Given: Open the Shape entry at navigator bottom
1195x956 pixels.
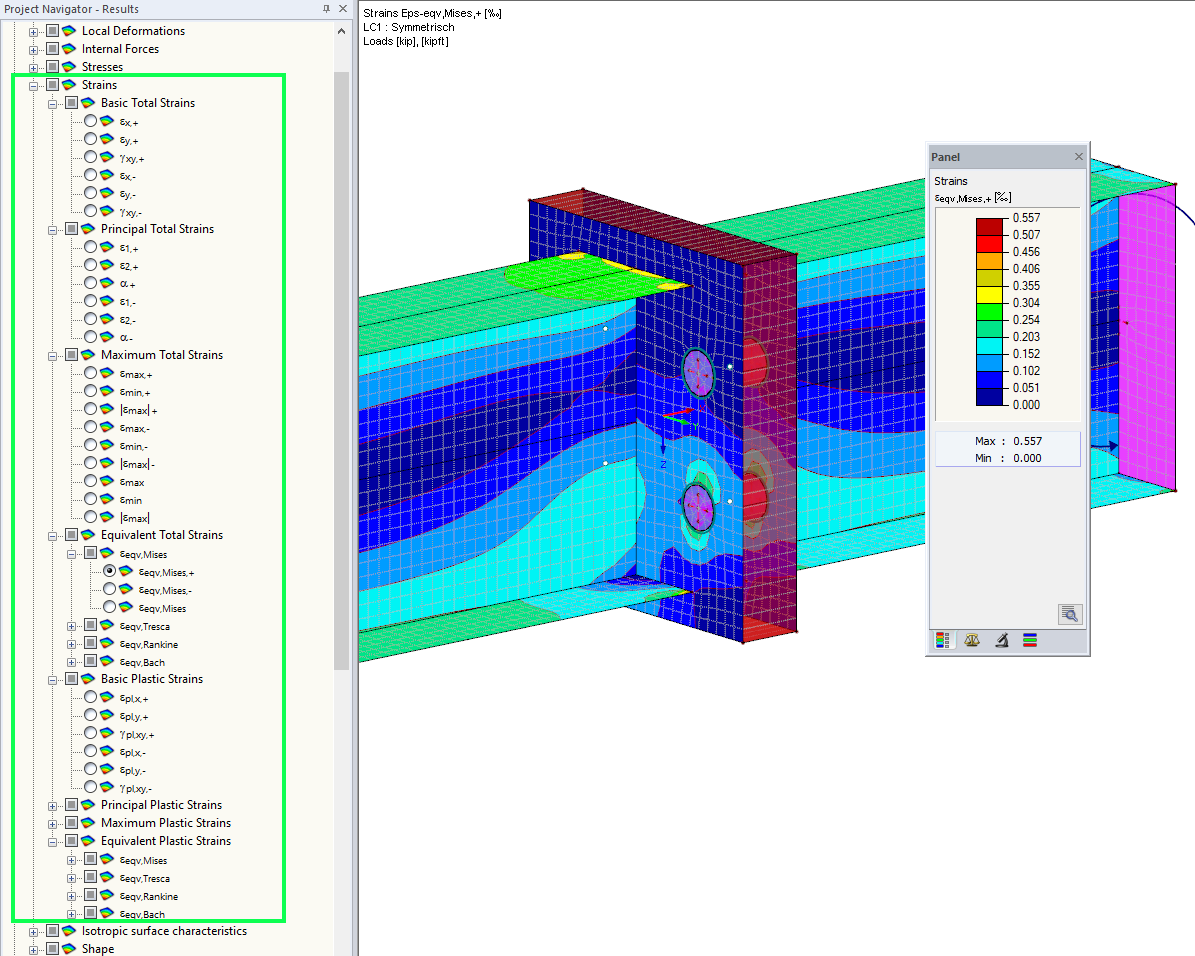Looking at the screenshot, I should 96,948.
